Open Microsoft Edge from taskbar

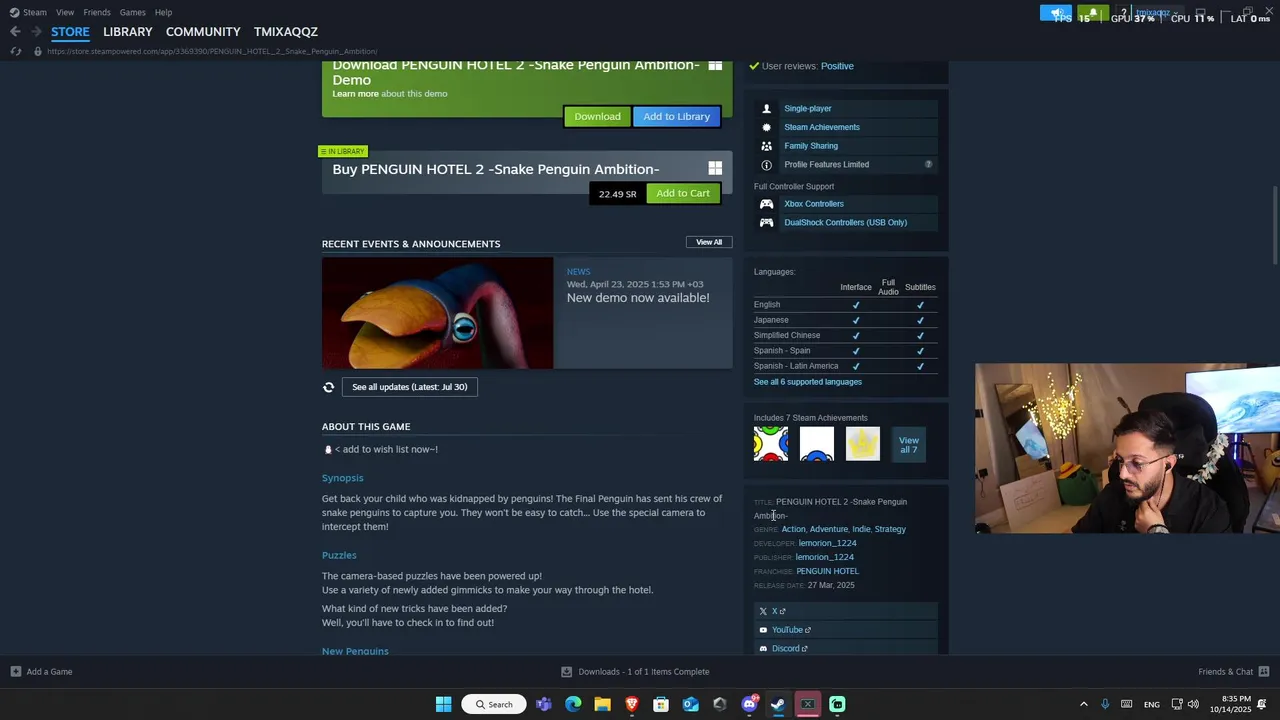click(x=573, y=704)
